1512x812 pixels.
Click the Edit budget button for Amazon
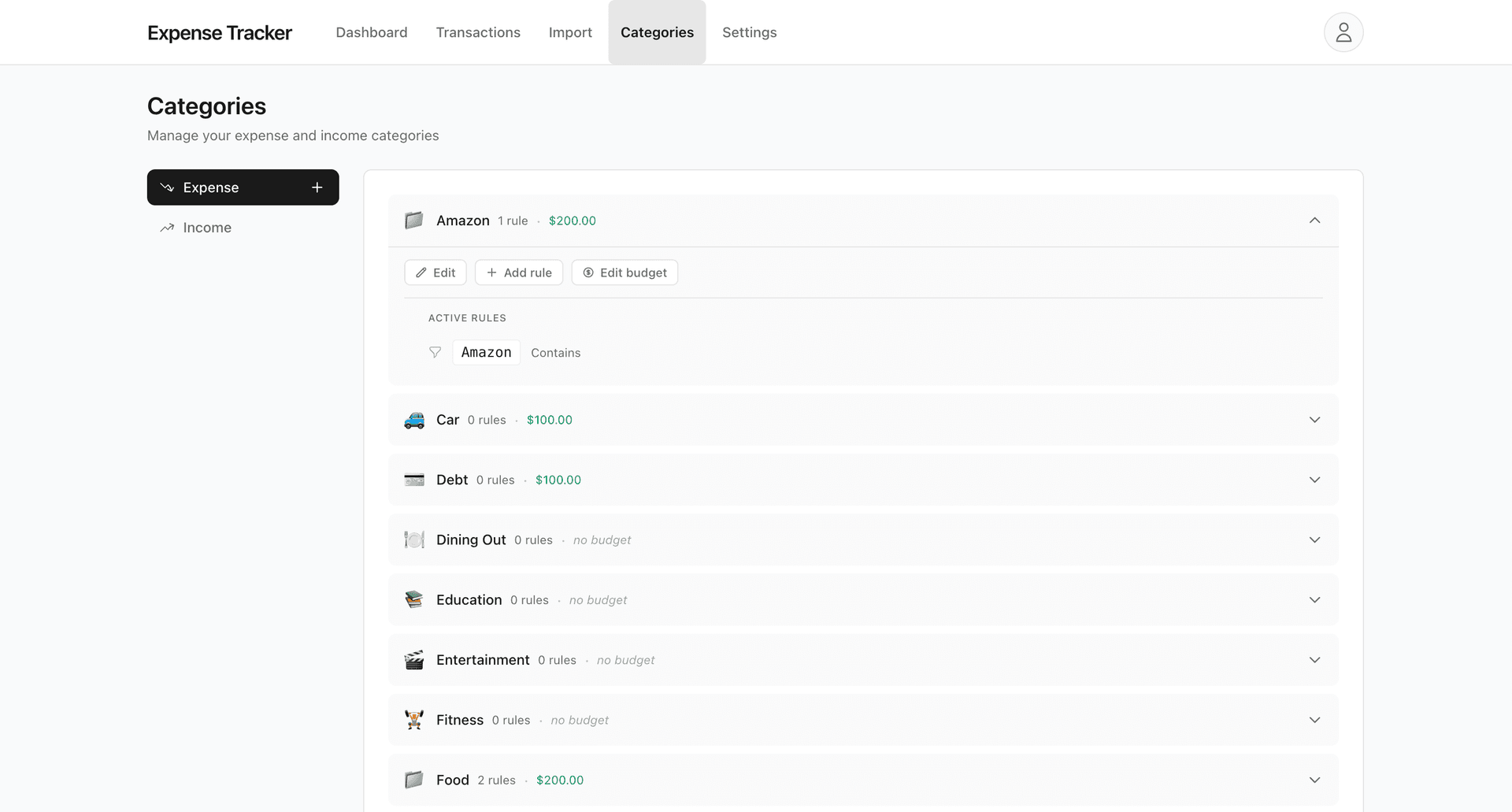pos(624,273)
